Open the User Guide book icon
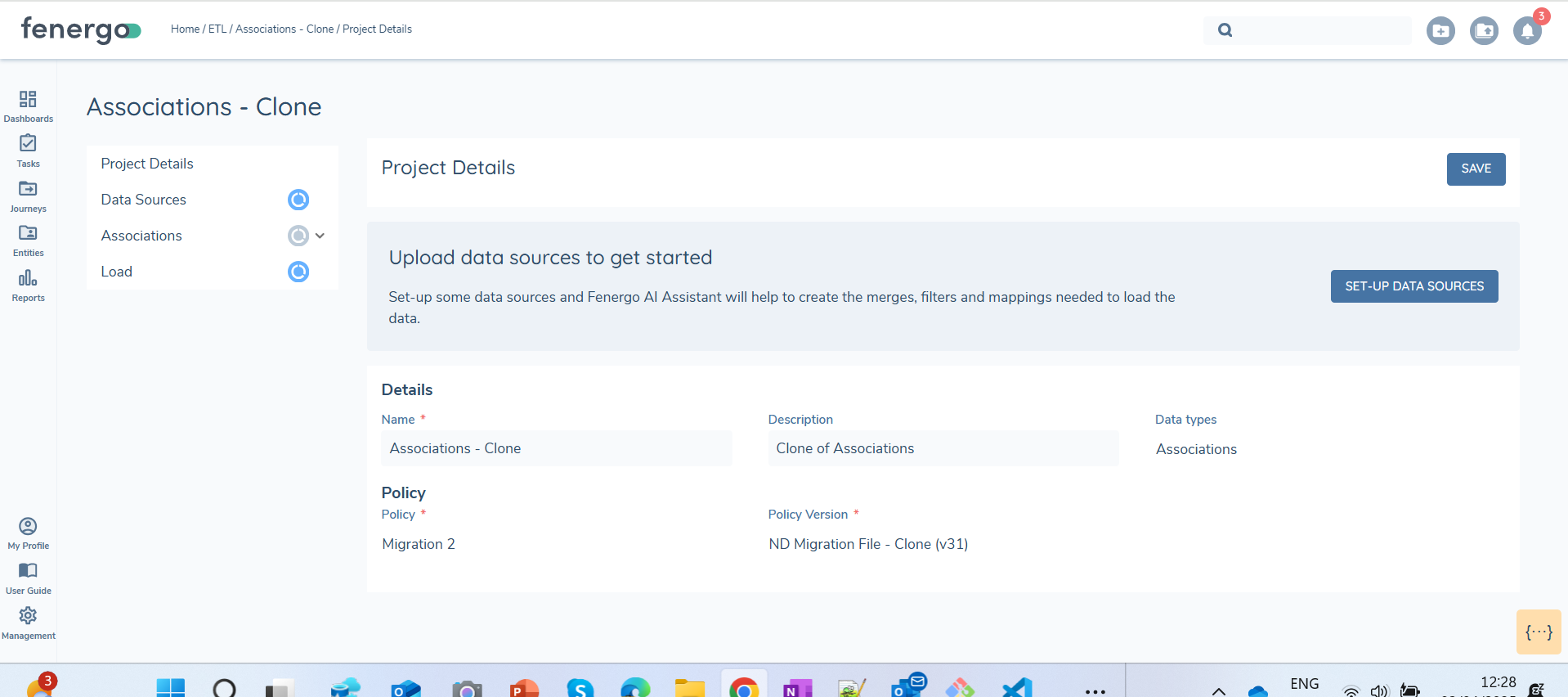The height and width of the screenshot is (697, 1568). (x=28, y=571)
